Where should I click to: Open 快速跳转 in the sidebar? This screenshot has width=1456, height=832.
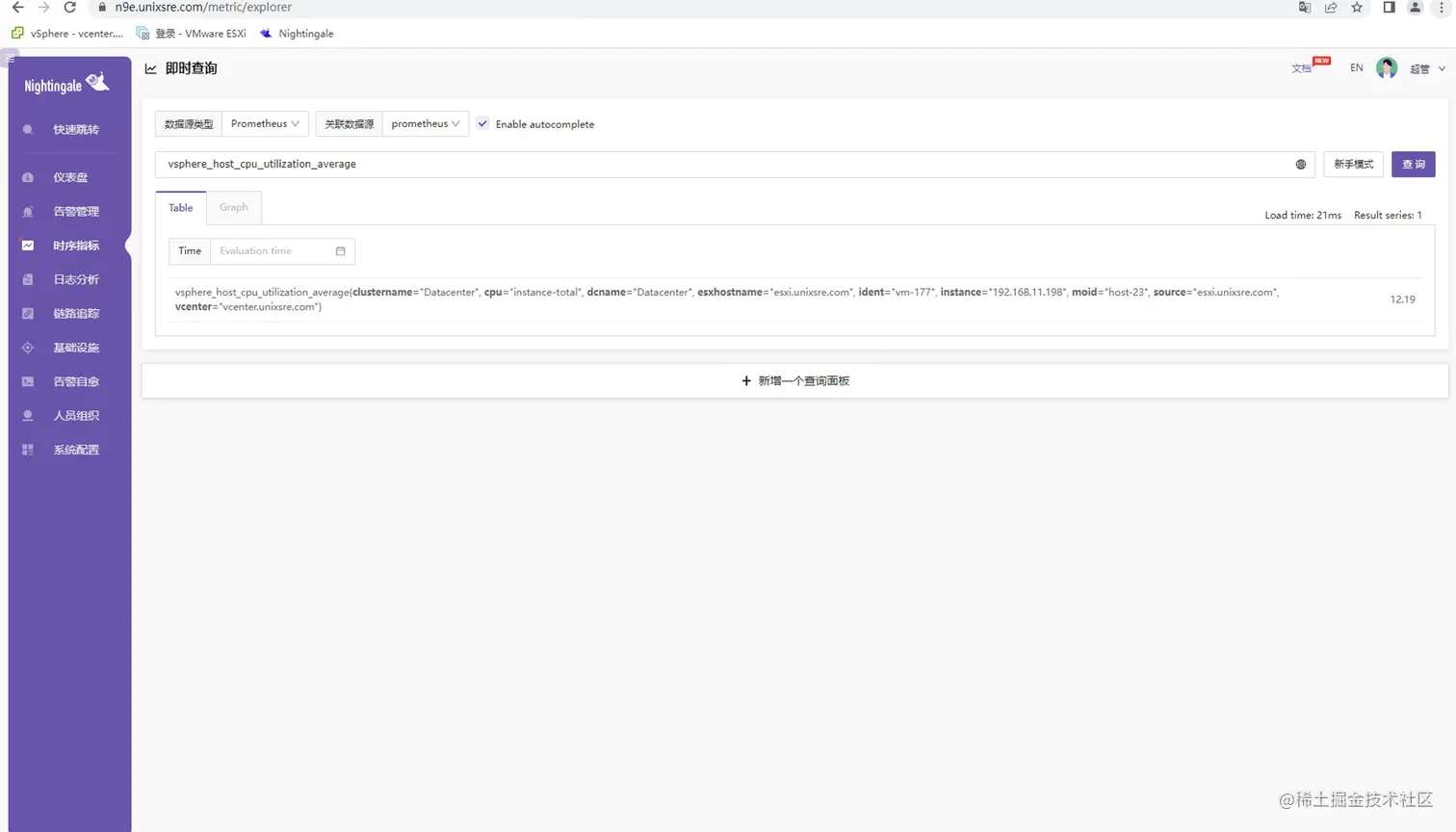tap(69, 129)
